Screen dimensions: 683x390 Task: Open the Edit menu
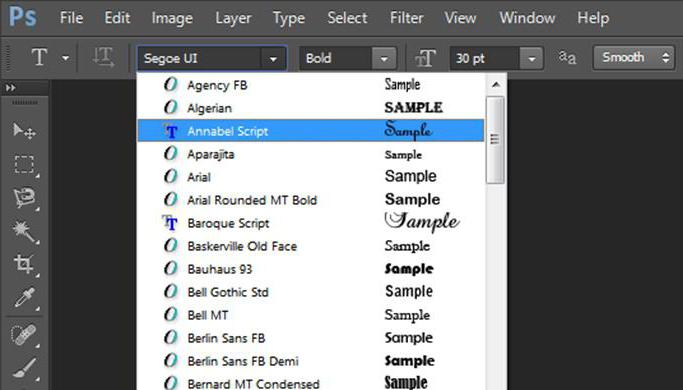(117, 18)
